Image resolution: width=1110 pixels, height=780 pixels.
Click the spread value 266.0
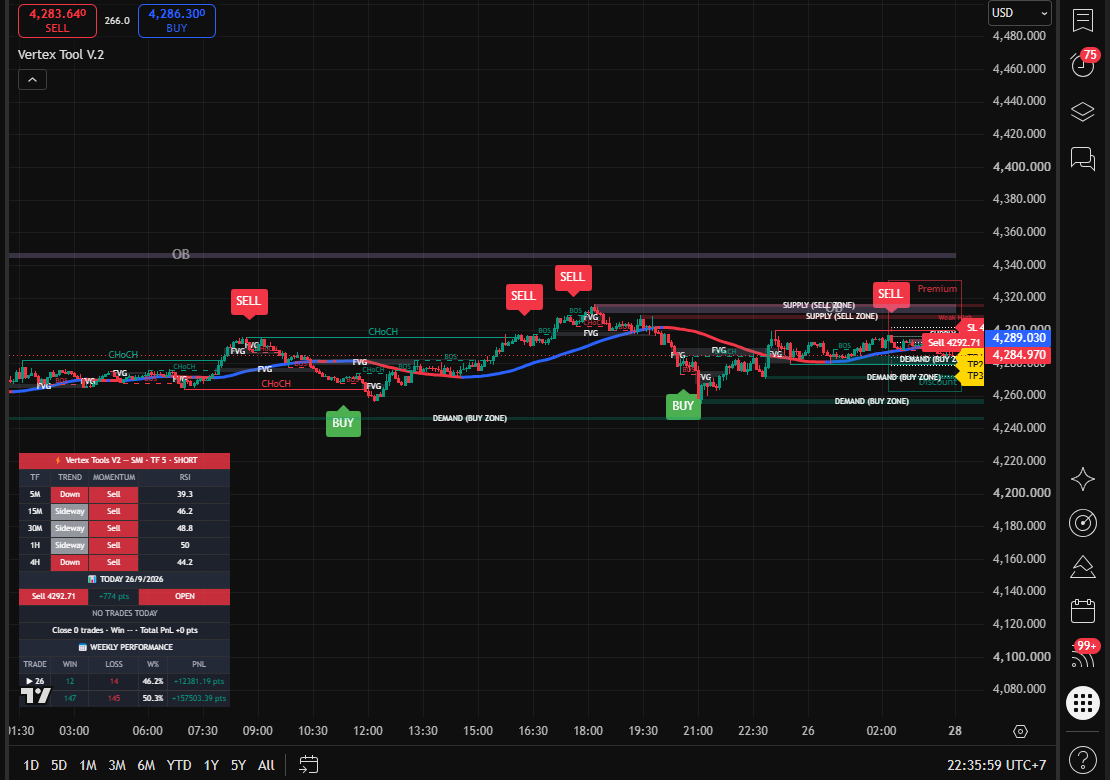tap(117, 21)
